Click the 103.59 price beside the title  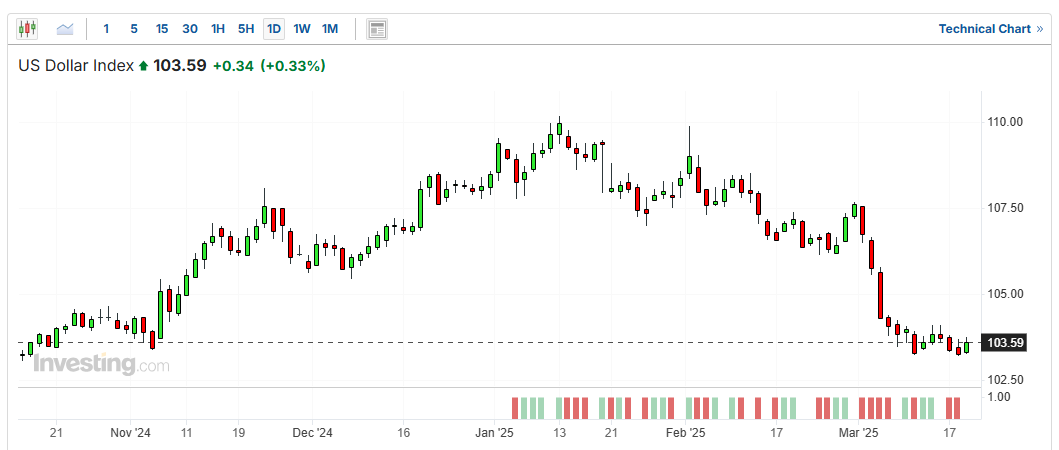pyautogui.click(x=180, y=66)
